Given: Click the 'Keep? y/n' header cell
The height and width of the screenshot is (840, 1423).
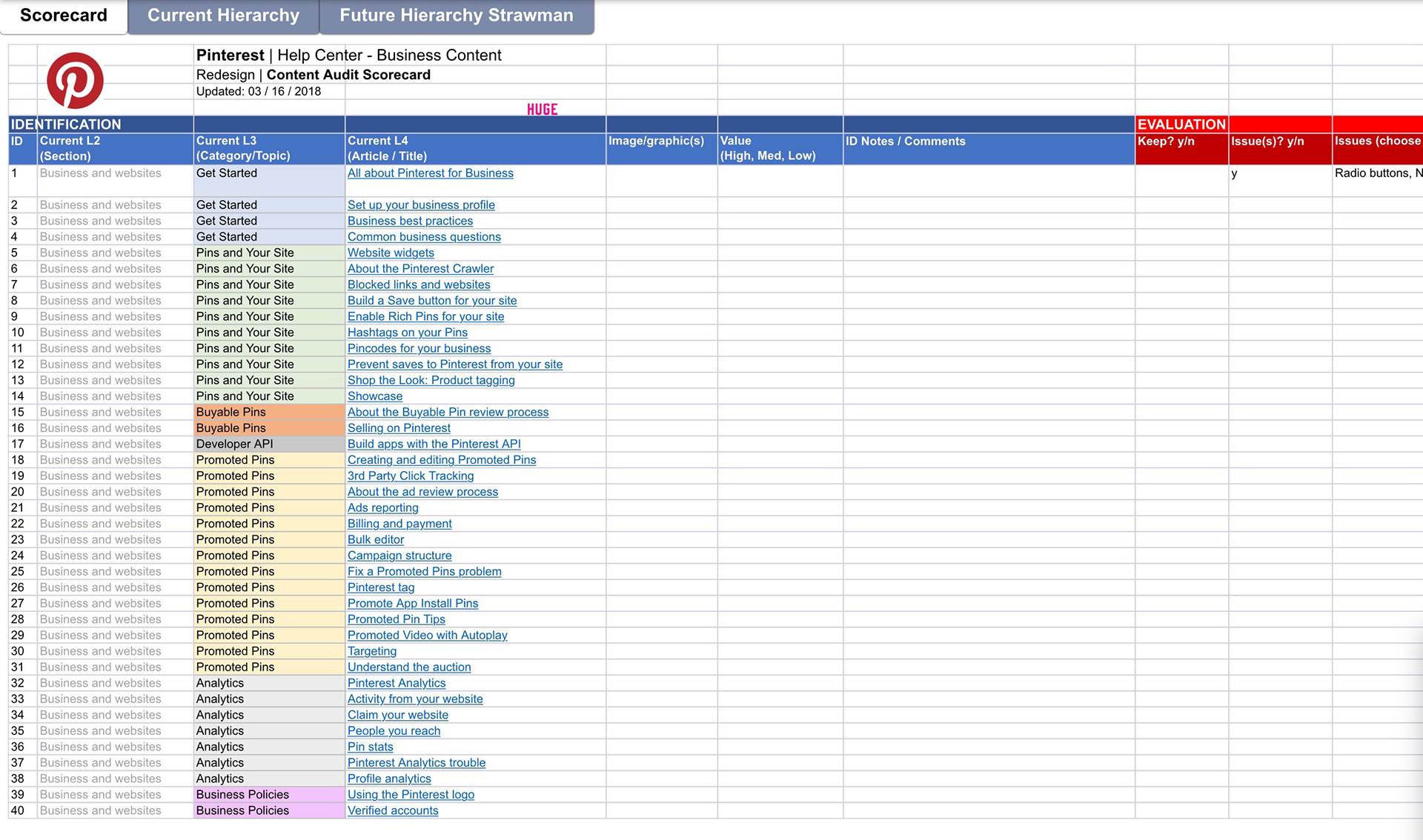Looking at the screenshot, I should click(1181, 148).
